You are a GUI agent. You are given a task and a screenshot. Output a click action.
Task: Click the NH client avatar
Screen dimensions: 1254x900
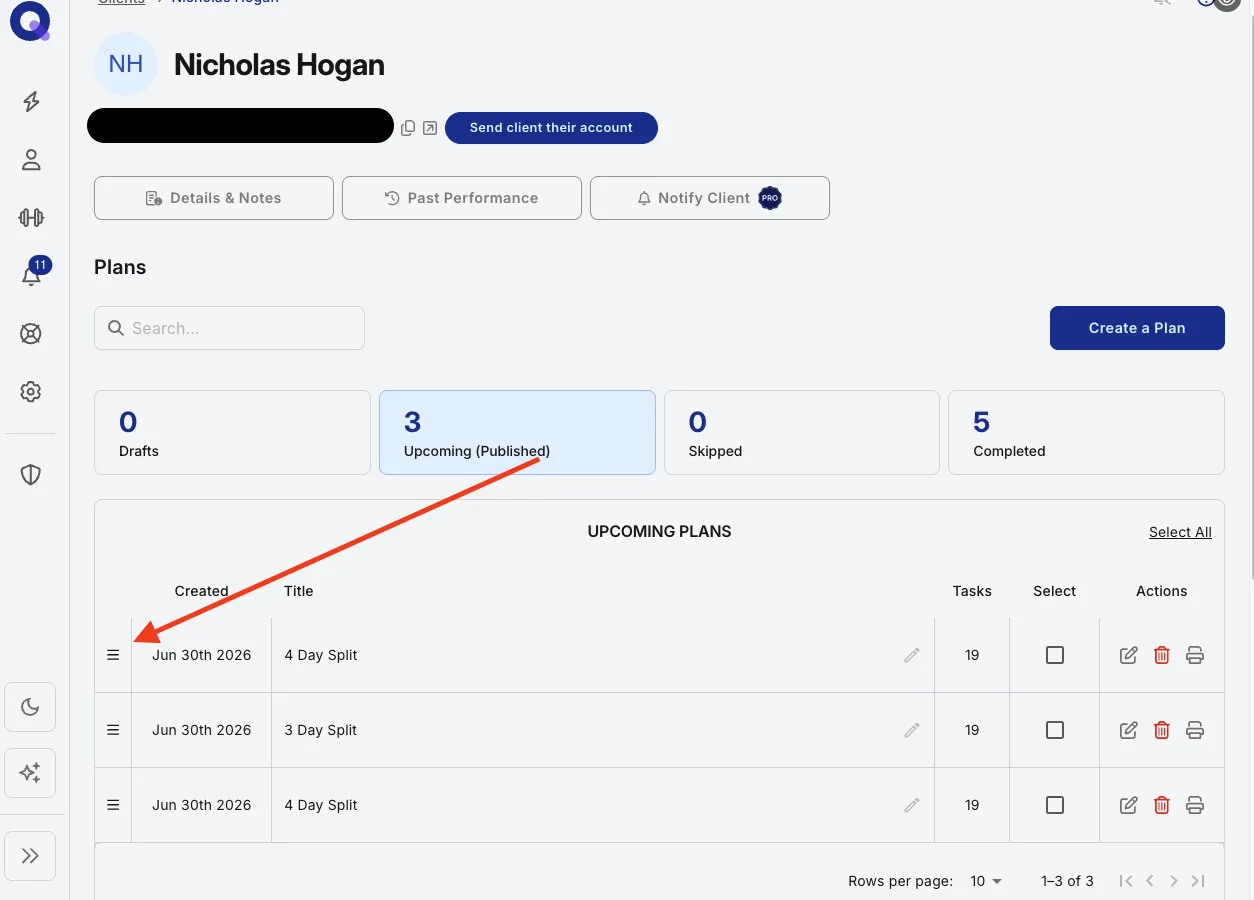[126, 64]
